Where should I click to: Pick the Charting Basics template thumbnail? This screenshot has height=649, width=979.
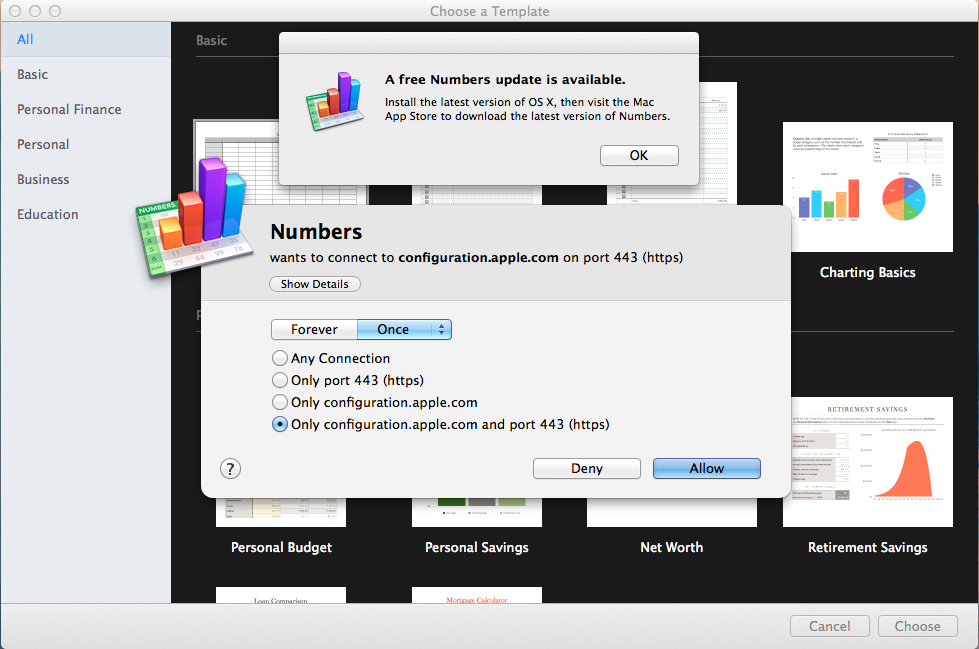(x=868, y=187)
